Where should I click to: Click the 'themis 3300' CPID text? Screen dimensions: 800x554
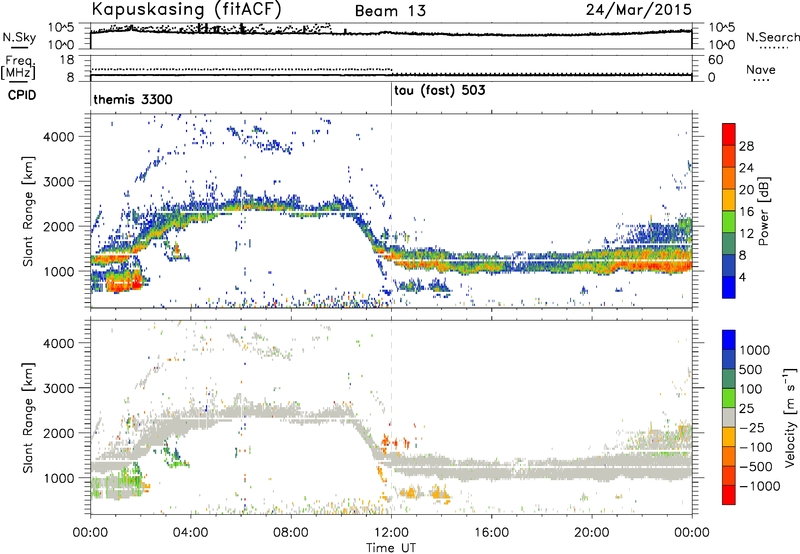coord(133,99)
